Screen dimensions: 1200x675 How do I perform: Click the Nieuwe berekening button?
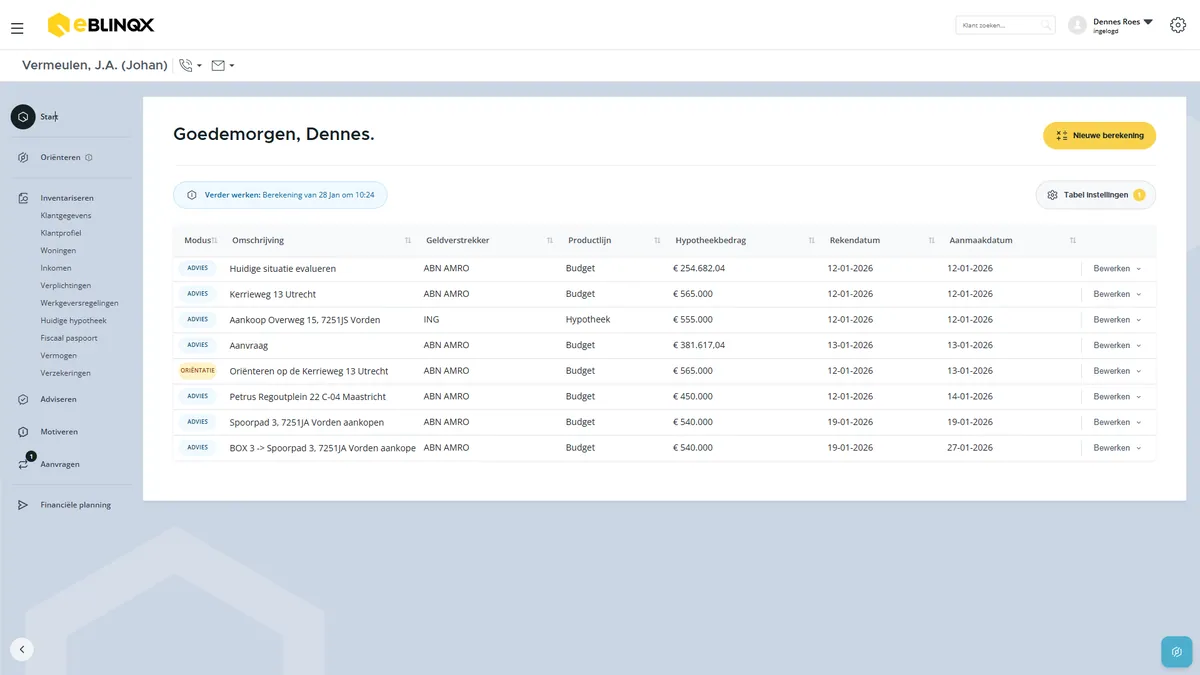1099,136
